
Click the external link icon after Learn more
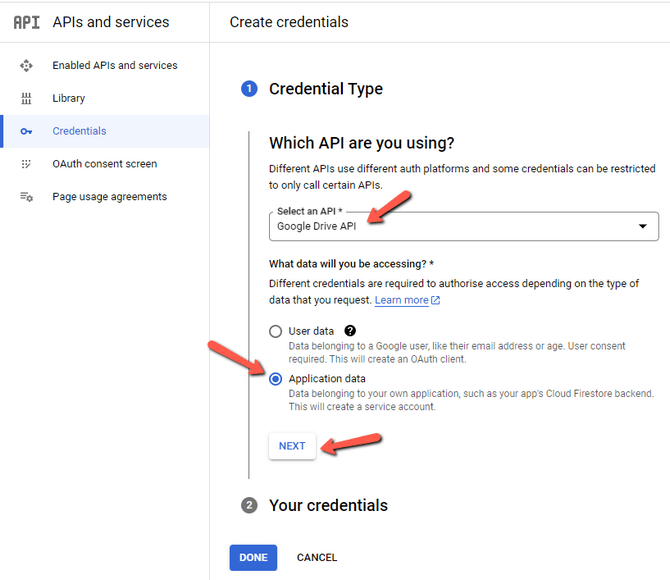(x=435, y=300)
